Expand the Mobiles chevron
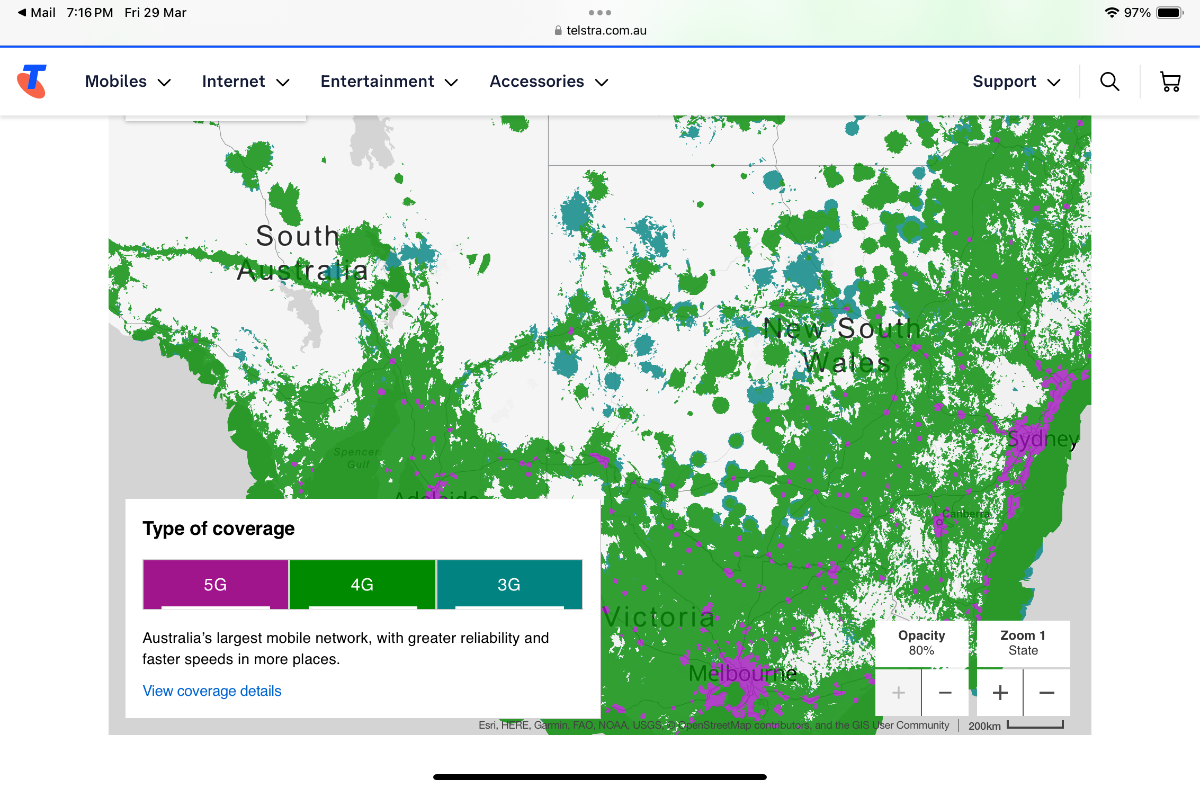Image resolution: width=1200 pixels, height=788 pixels. pyautogui.click(x=164, y=82)
